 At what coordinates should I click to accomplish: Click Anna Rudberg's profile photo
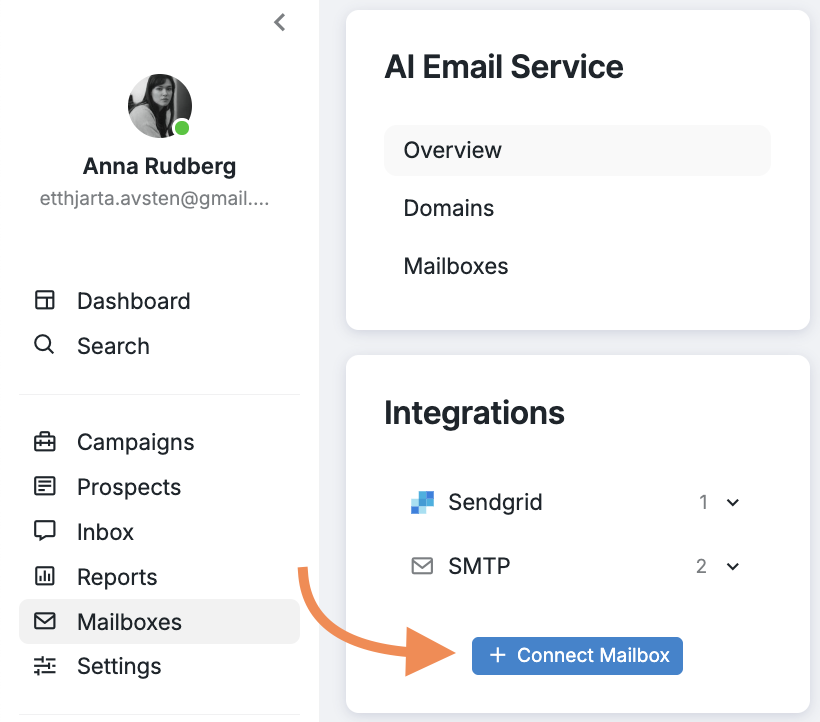(x=159, y=106)
